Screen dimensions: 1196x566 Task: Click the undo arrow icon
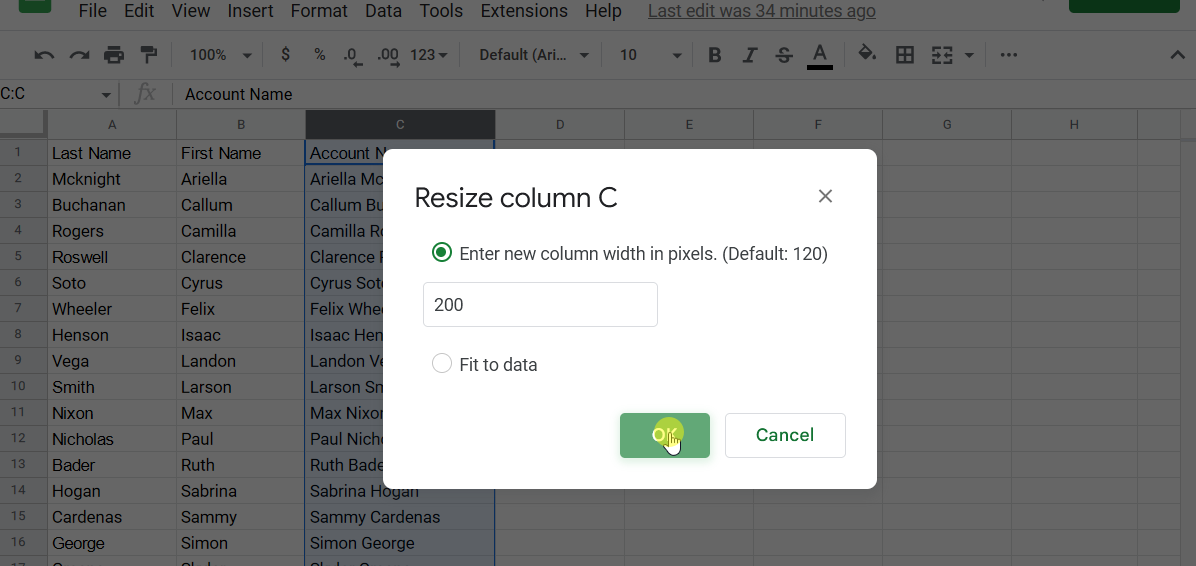click(x=44, y=55)
